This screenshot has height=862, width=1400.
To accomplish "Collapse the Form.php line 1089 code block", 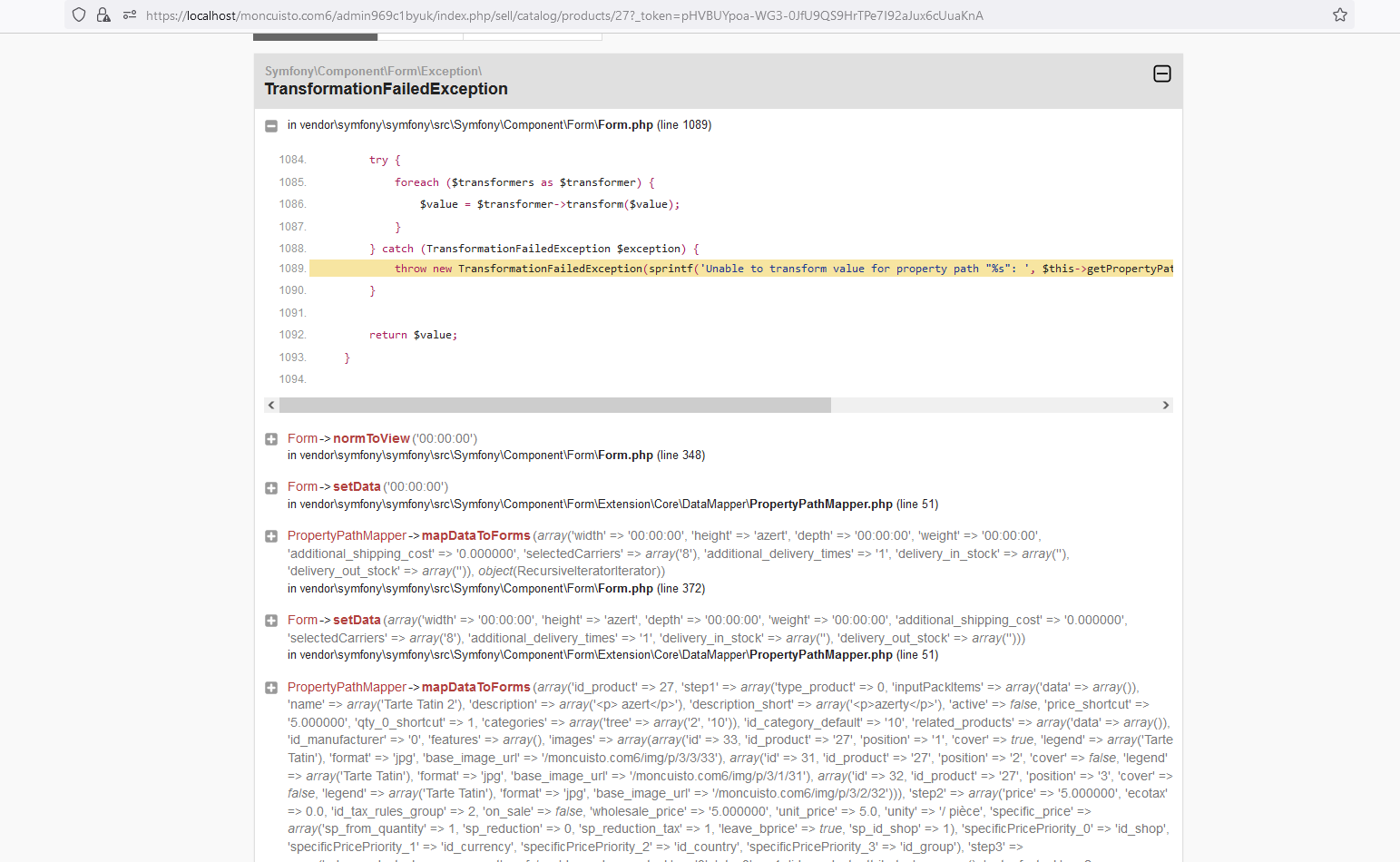I will coord(270,126).
